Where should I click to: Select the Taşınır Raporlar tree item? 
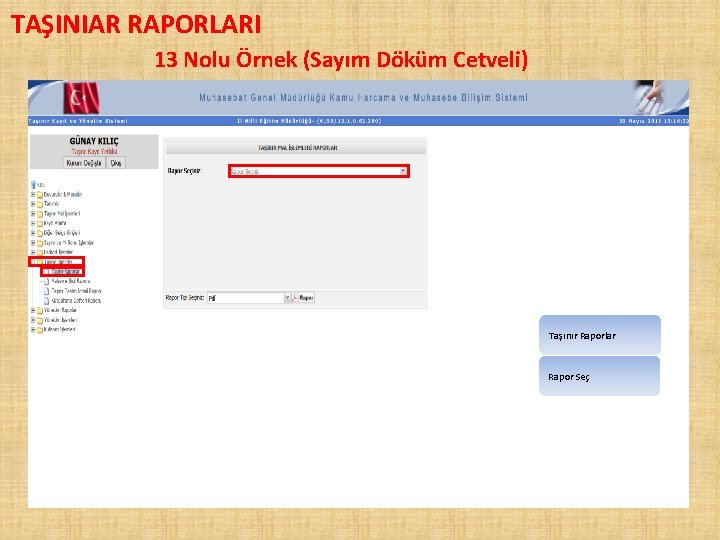[66, 272]
